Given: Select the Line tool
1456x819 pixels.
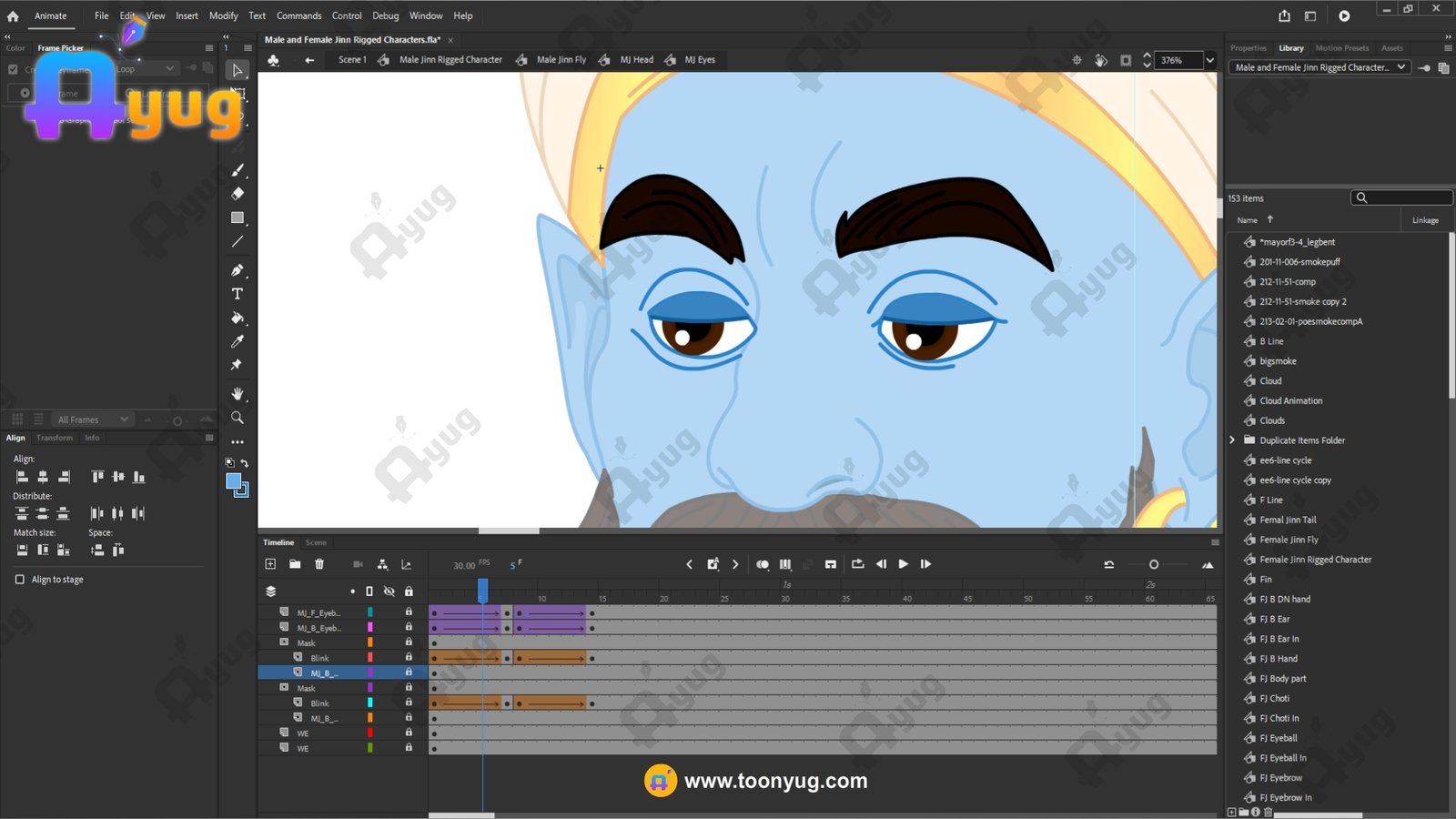Looking at the screenshot, I should (x=238, y=241).
